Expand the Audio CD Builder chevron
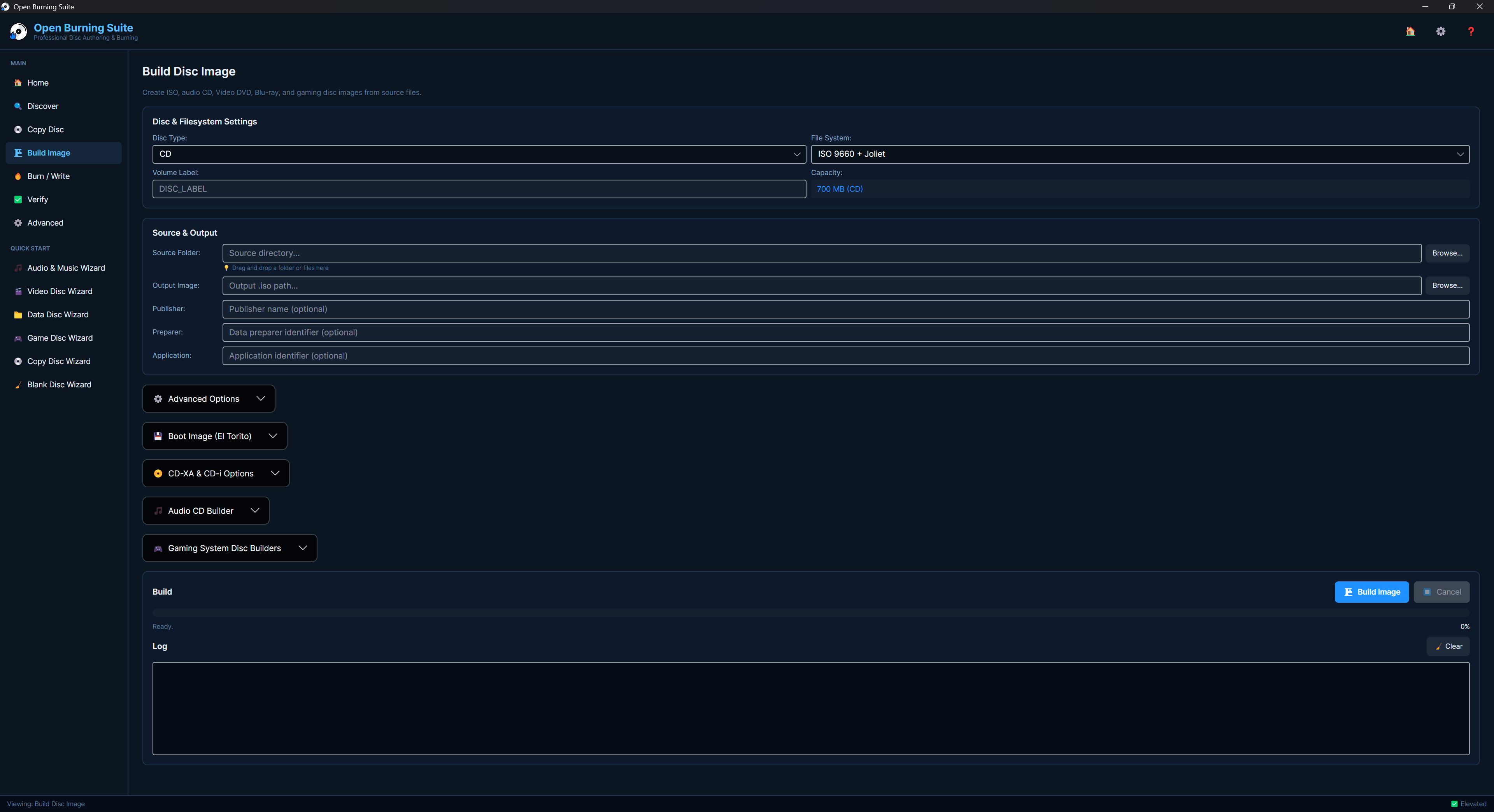 254,511
